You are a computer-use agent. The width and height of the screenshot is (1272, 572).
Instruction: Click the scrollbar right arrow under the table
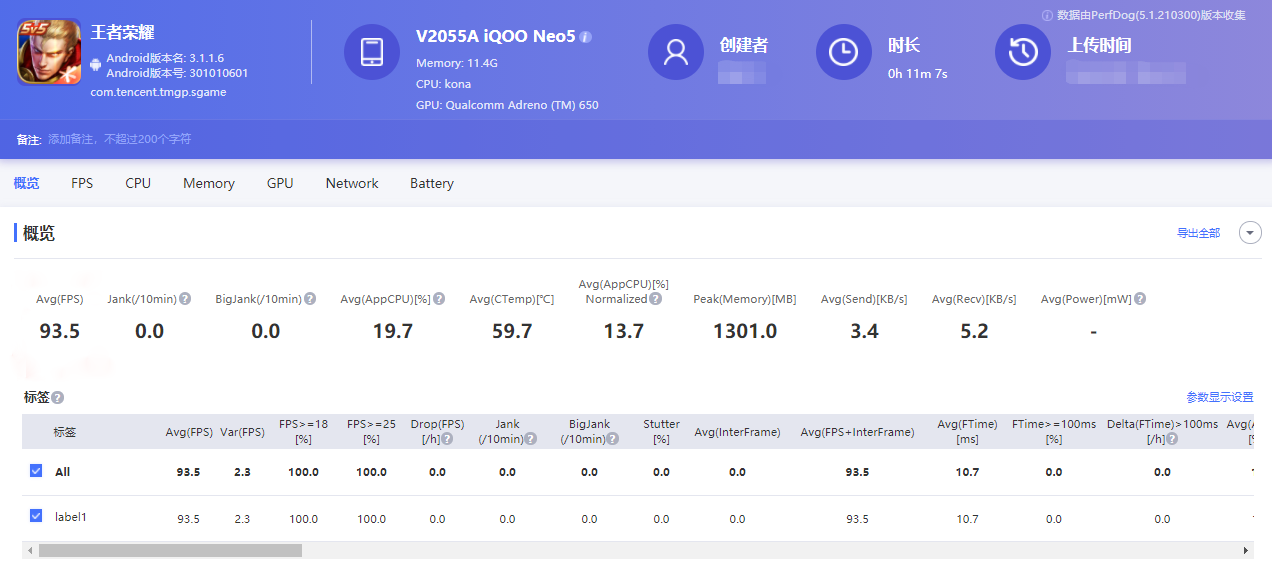[x=1246, y=551]
